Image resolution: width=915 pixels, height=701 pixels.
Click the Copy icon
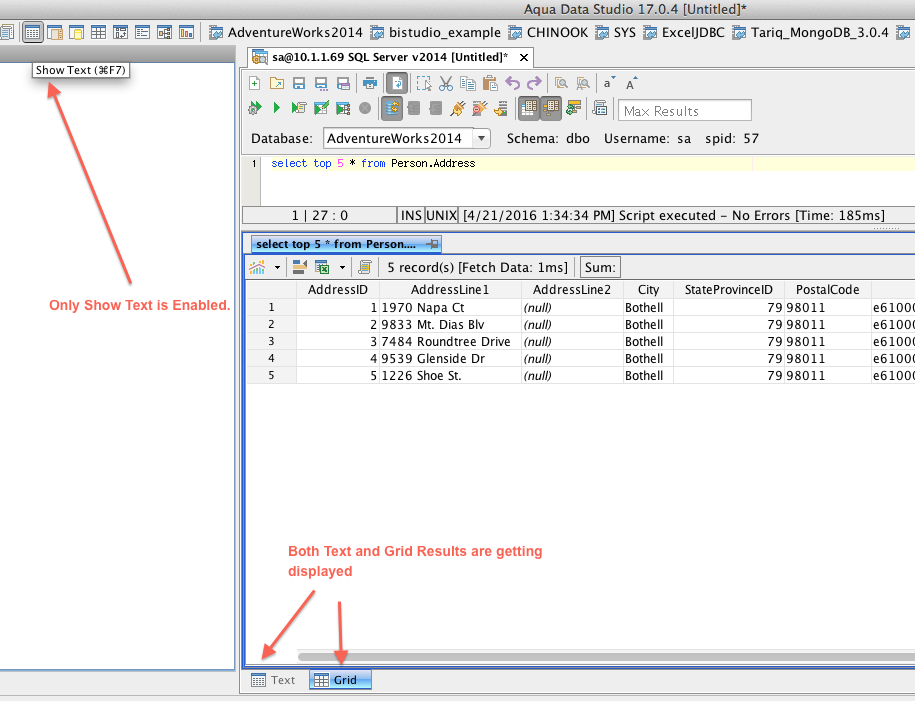coord(468,83)
